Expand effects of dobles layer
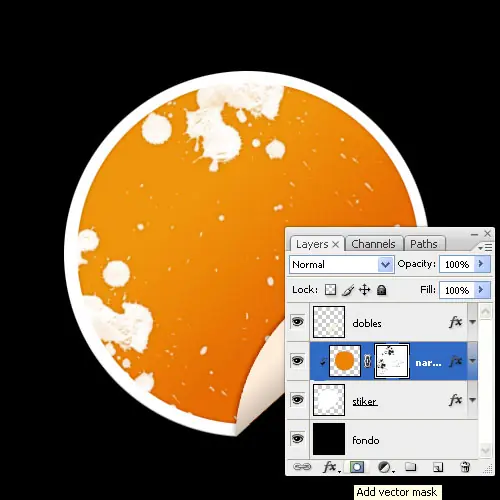The image size is (500, 500). click(473, 322)
